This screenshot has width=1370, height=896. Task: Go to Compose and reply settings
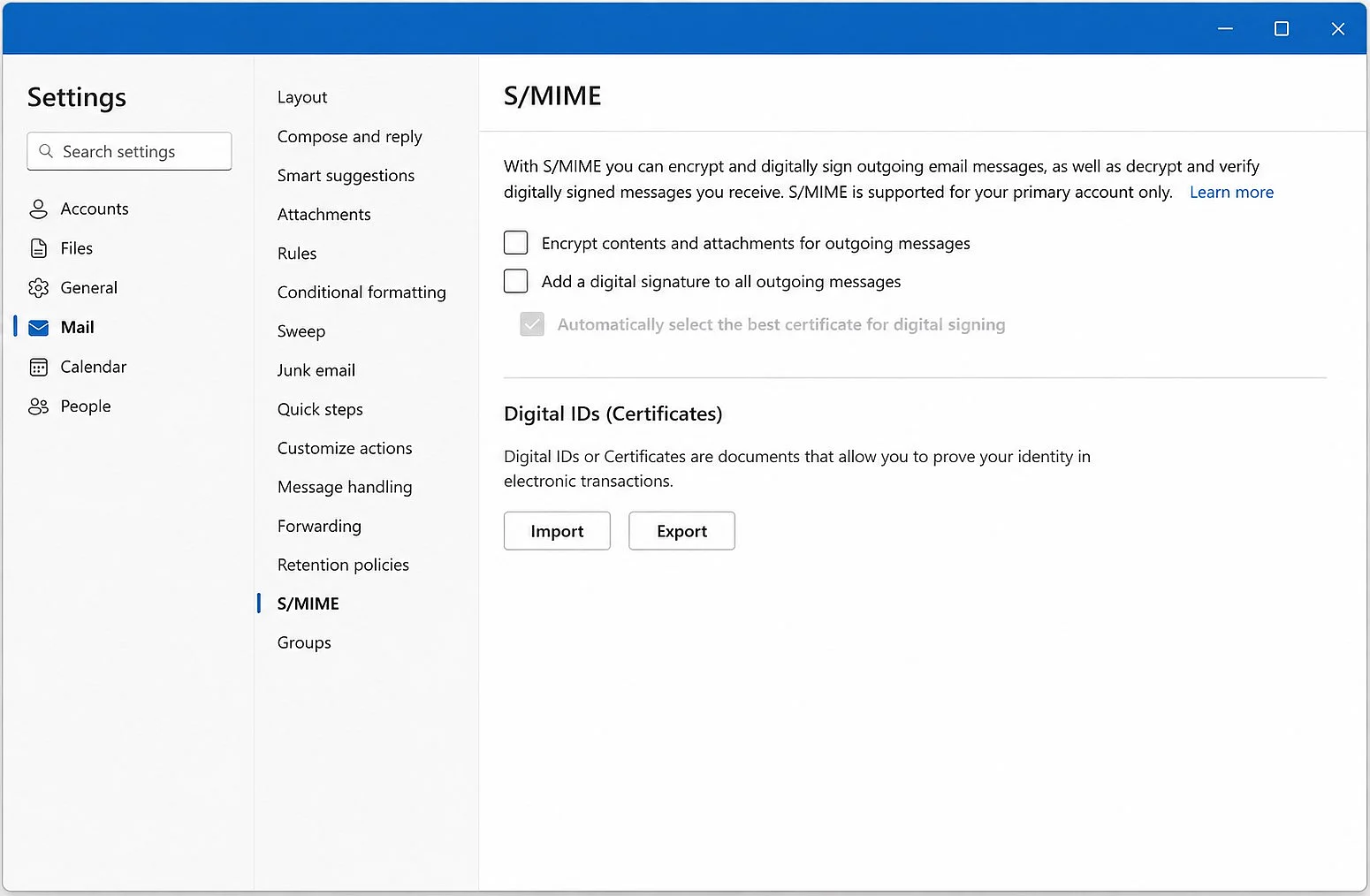[x=350, y=137]
